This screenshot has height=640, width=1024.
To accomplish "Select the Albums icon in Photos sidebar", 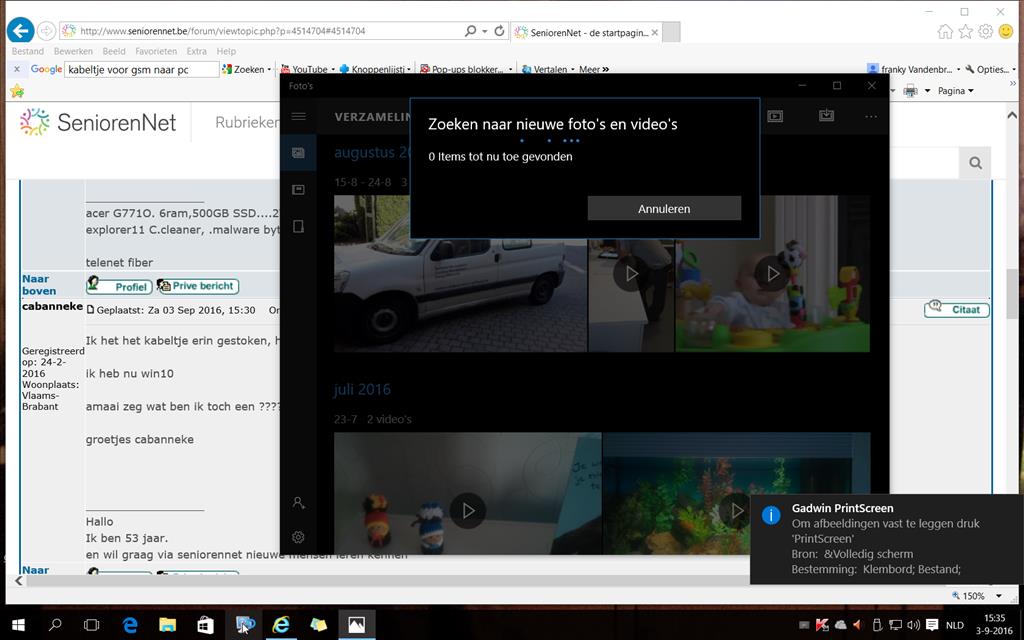I will click(298, 190).
